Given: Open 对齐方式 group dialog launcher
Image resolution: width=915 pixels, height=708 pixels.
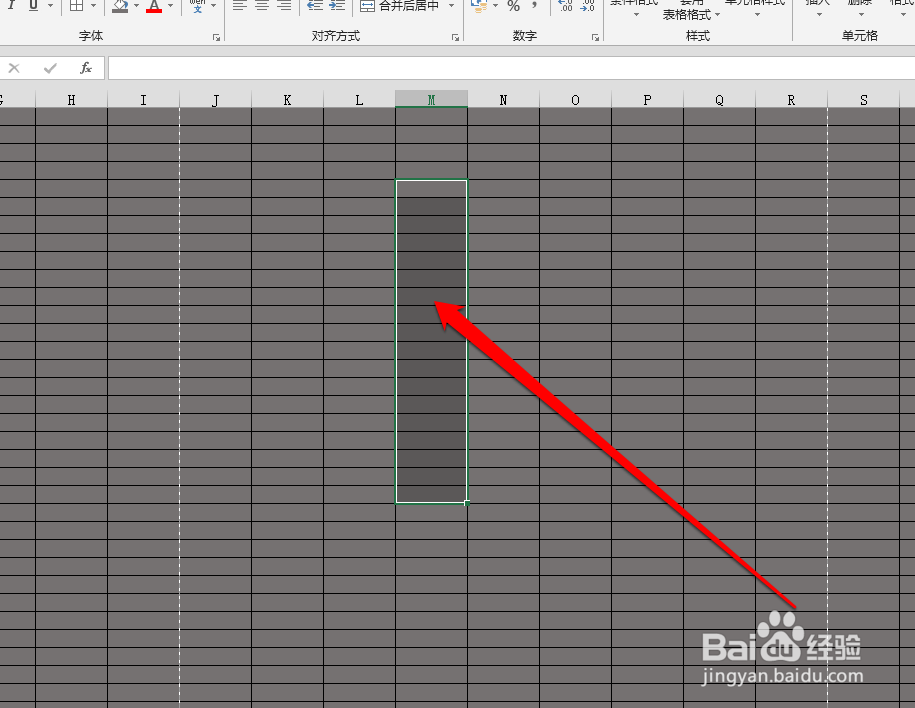Looking at the screenshot, I should [x=455, y=37].
